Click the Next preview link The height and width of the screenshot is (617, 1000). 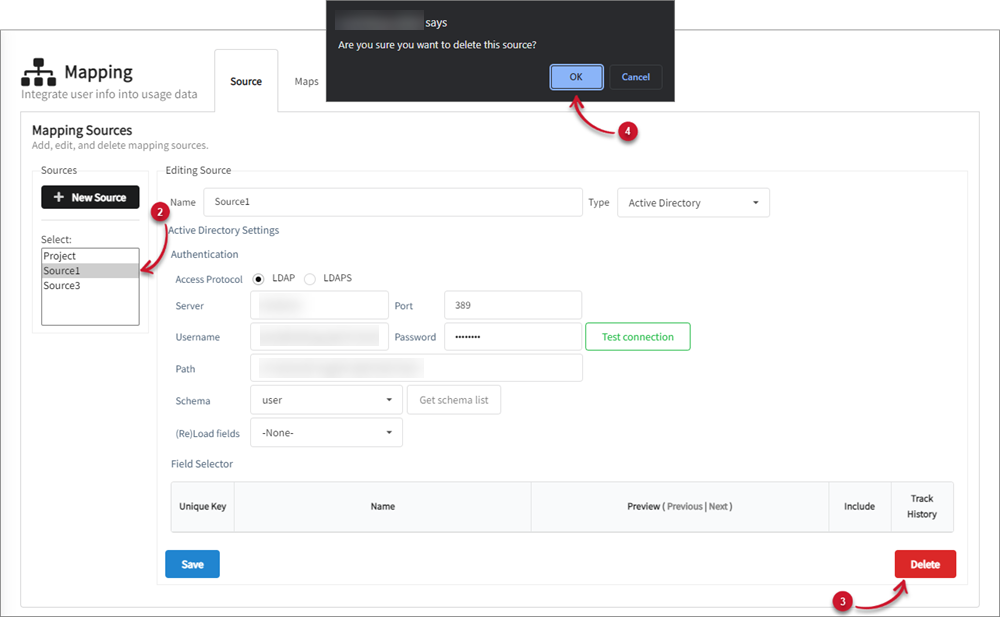(718, 506)
